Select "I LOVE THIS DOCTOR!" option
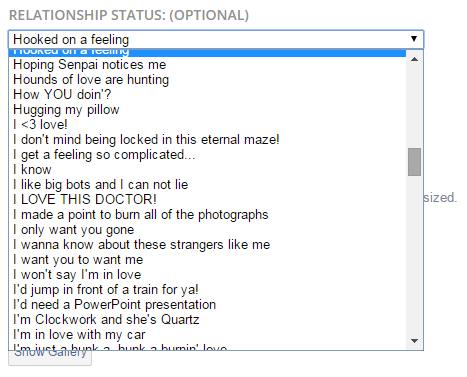 click(x=207, y=200)
